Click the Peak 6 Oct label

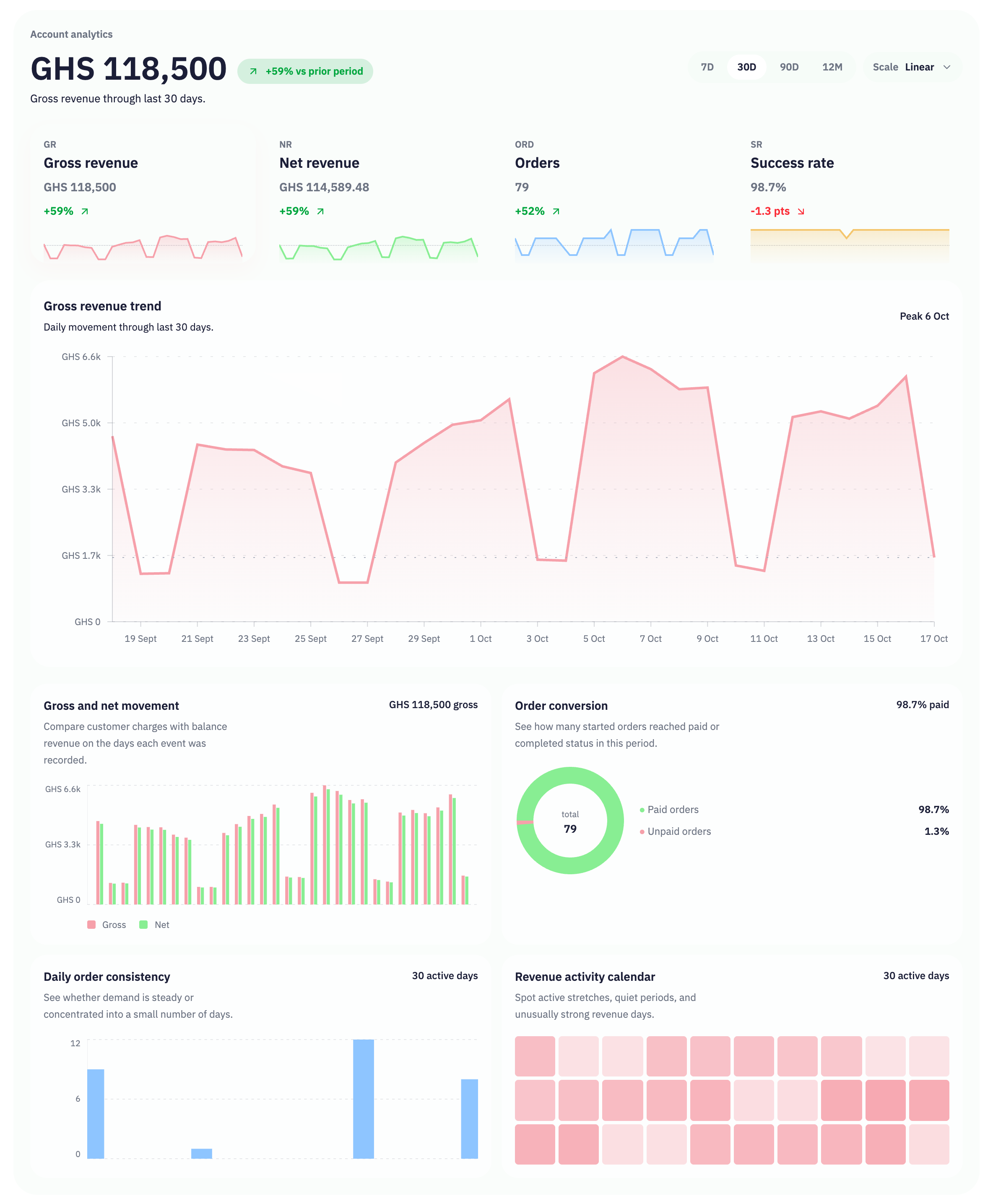924,316
